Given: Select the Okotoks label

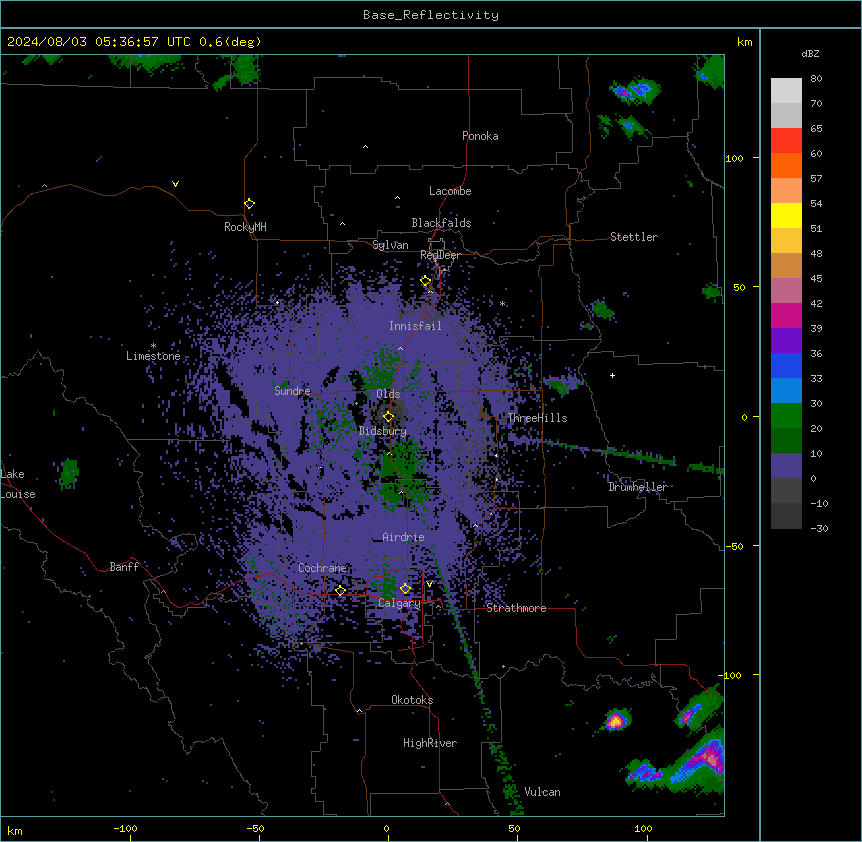Looking at the screenshot, I should coord(412,700).
